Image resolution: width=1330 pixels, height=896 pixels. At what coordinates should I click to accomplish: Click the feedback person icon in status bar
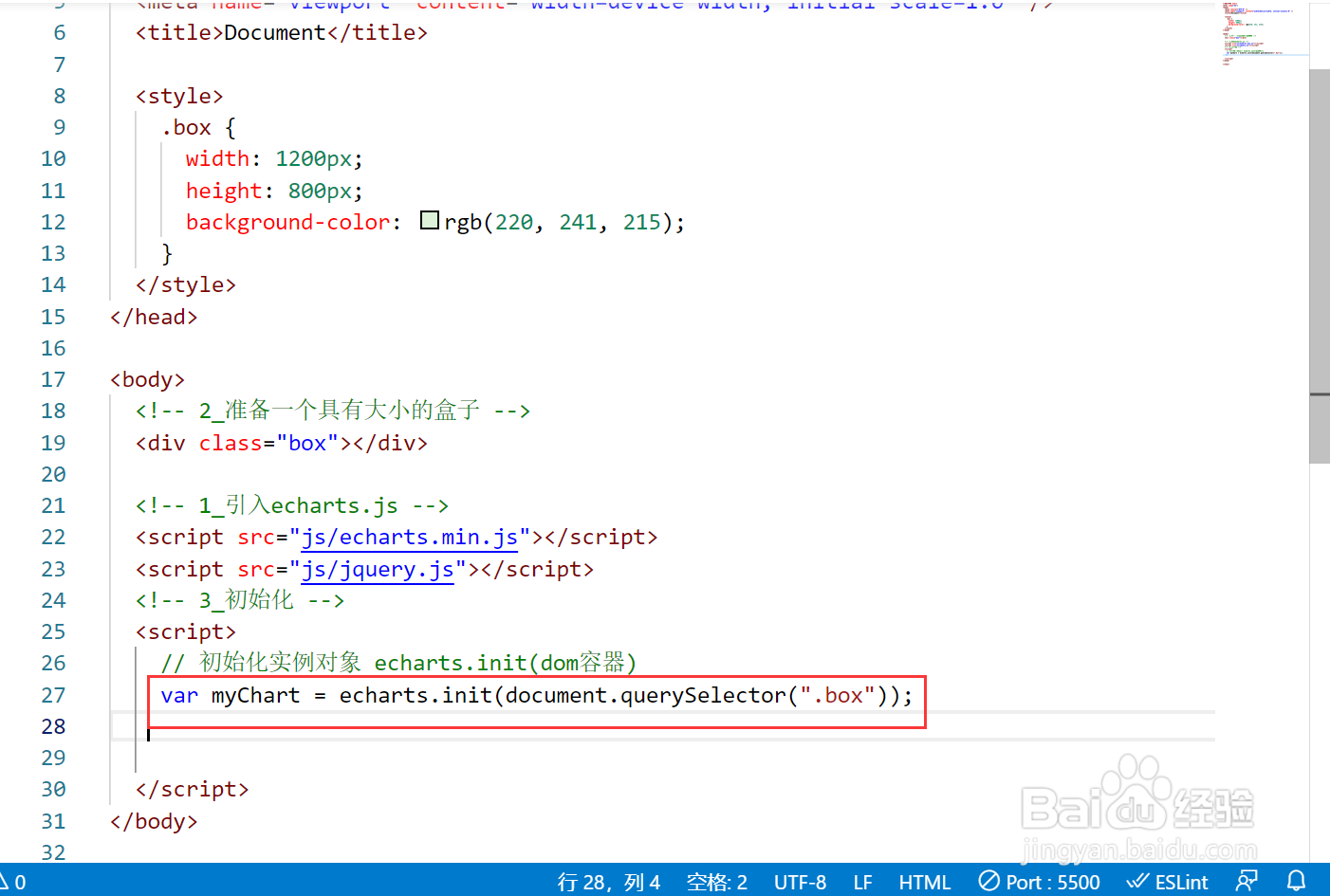[x=1247, y=881]
